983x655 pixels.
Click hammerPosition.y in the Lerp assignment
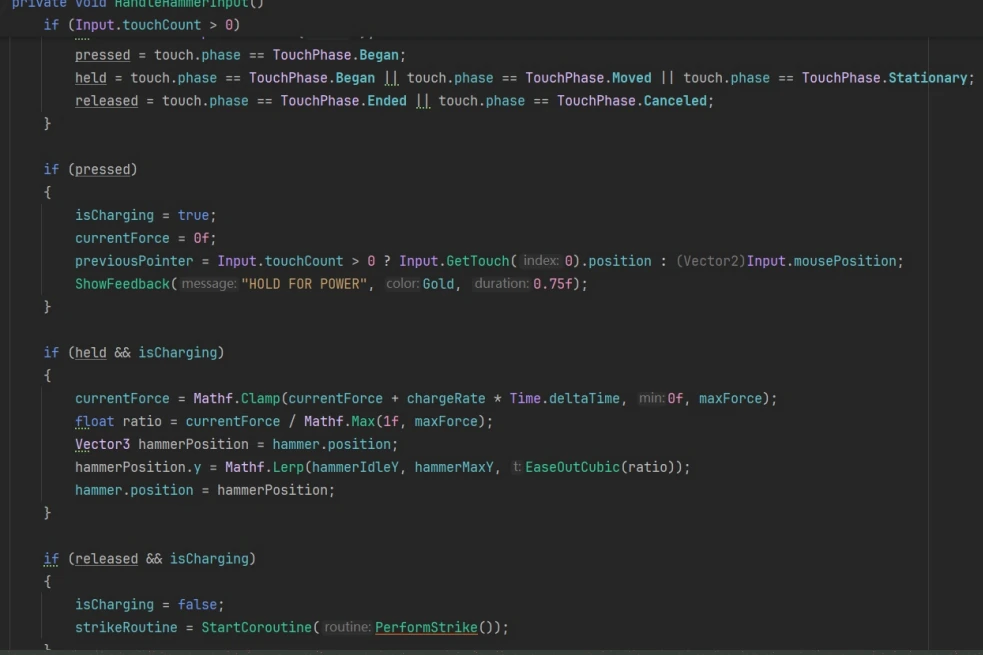138,467
